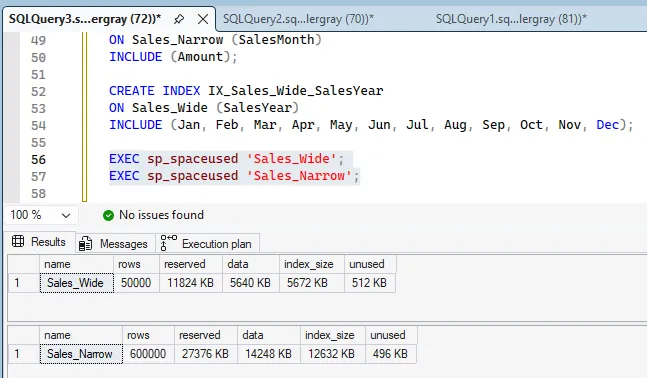Click reserved column header in Sales_Narrow grid
Image resolution: width=647 pixels, height=378 pixels.
coord(205,335)
